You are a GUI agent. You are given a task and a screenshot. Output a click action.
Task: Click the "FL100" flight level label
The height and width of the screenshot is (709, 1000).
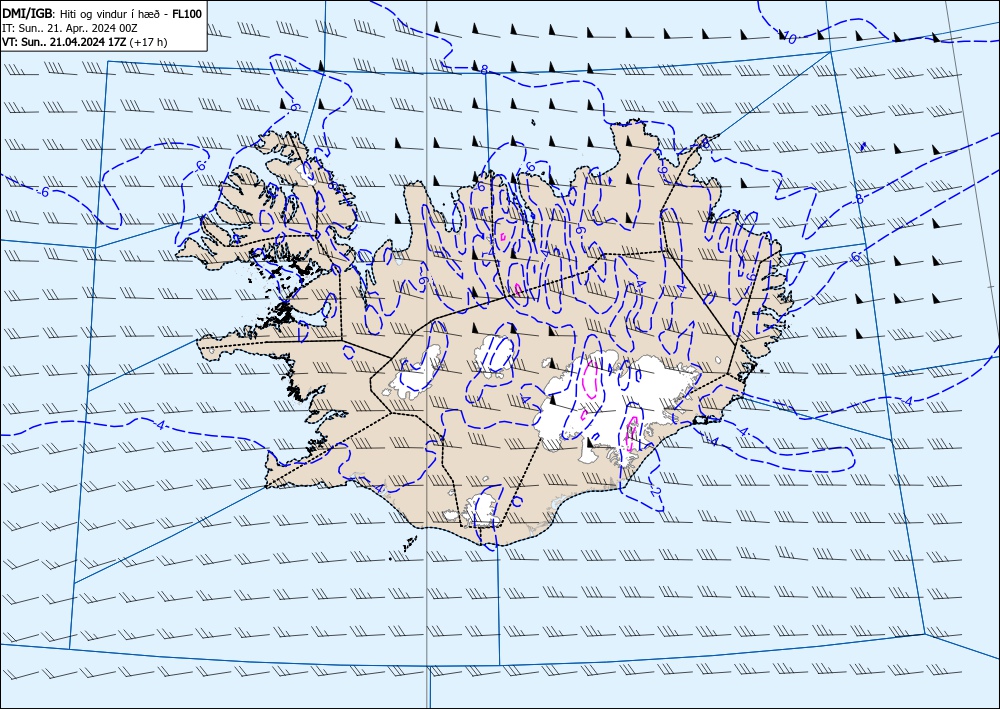[x=188, y=13]
